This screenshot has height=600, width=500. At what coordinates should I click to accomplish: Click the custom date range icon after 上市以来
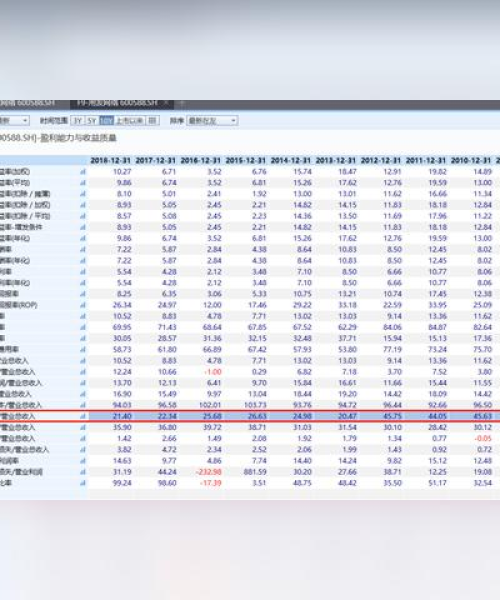pyautogui.click(x=152, y=121)
